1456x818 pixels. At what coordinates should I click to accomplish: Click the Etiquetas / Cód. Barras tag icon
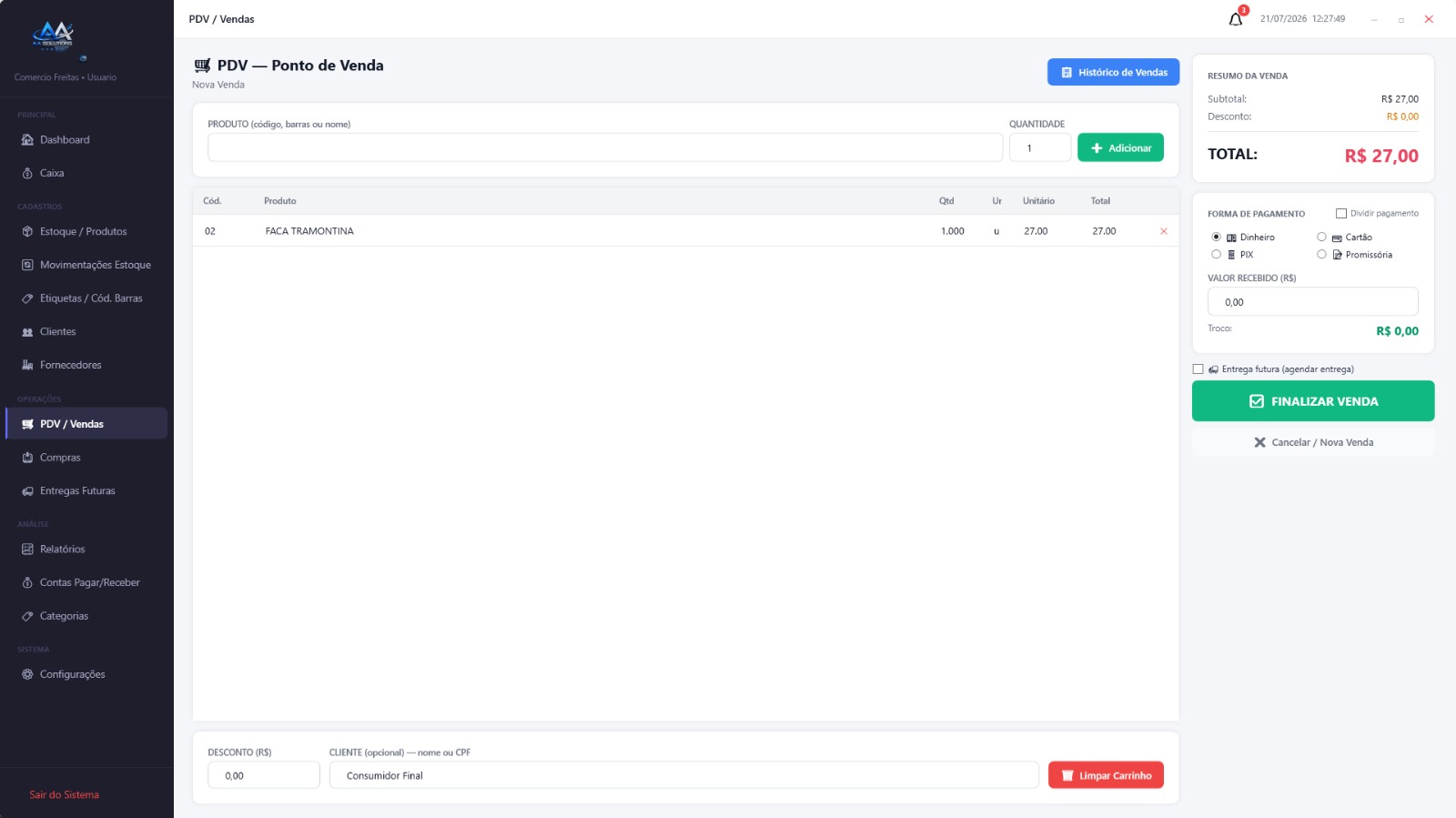coord(27,298)
